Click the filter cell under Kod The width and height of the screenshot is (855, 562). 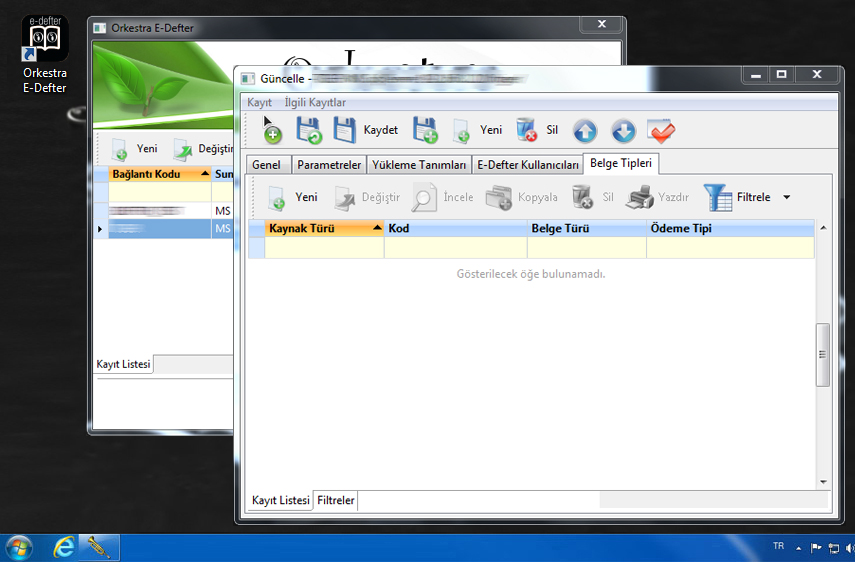[456, 247]
